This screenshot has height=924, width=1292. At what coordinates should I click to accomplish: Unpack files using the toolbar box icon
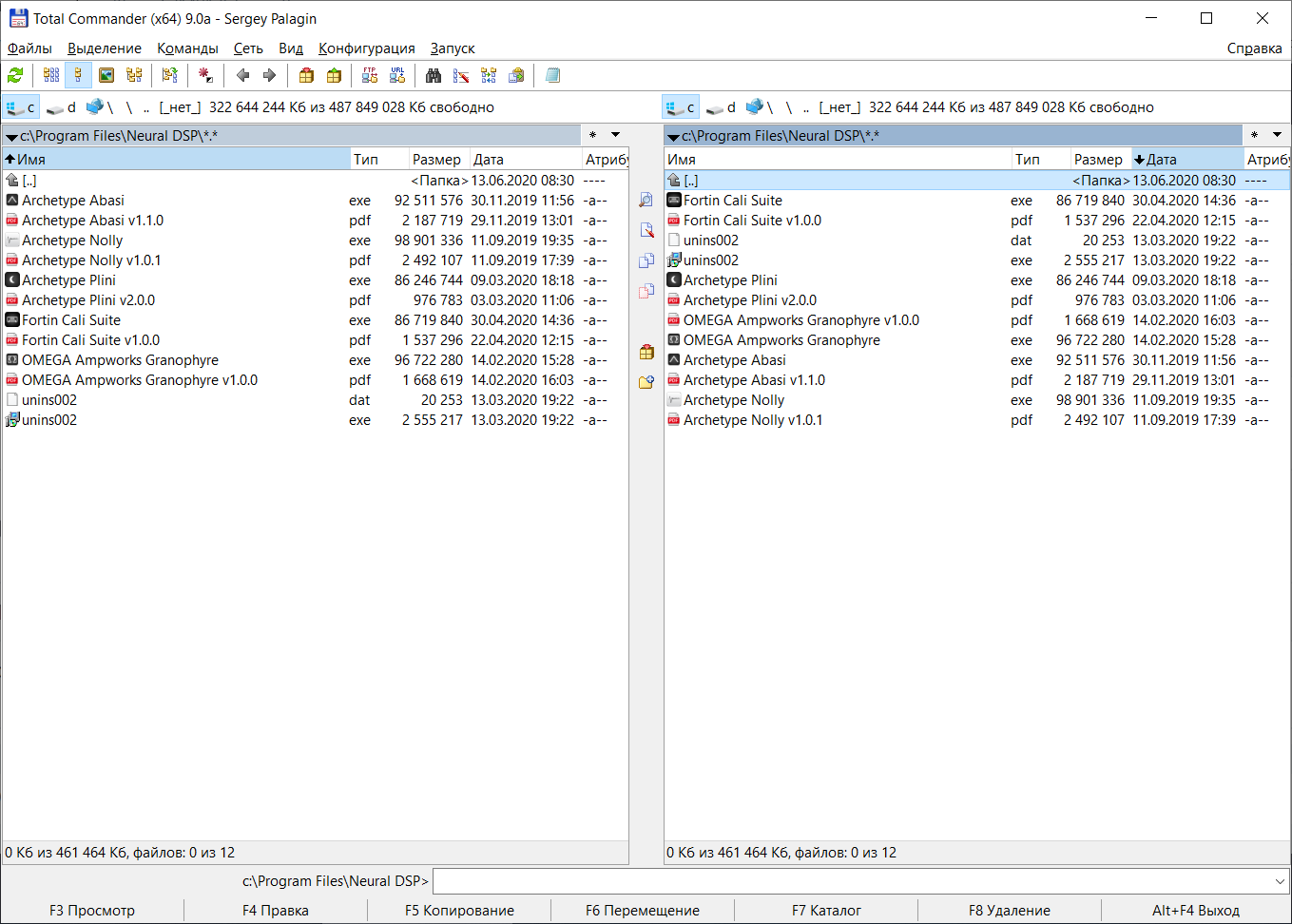(x=334, y=75)
